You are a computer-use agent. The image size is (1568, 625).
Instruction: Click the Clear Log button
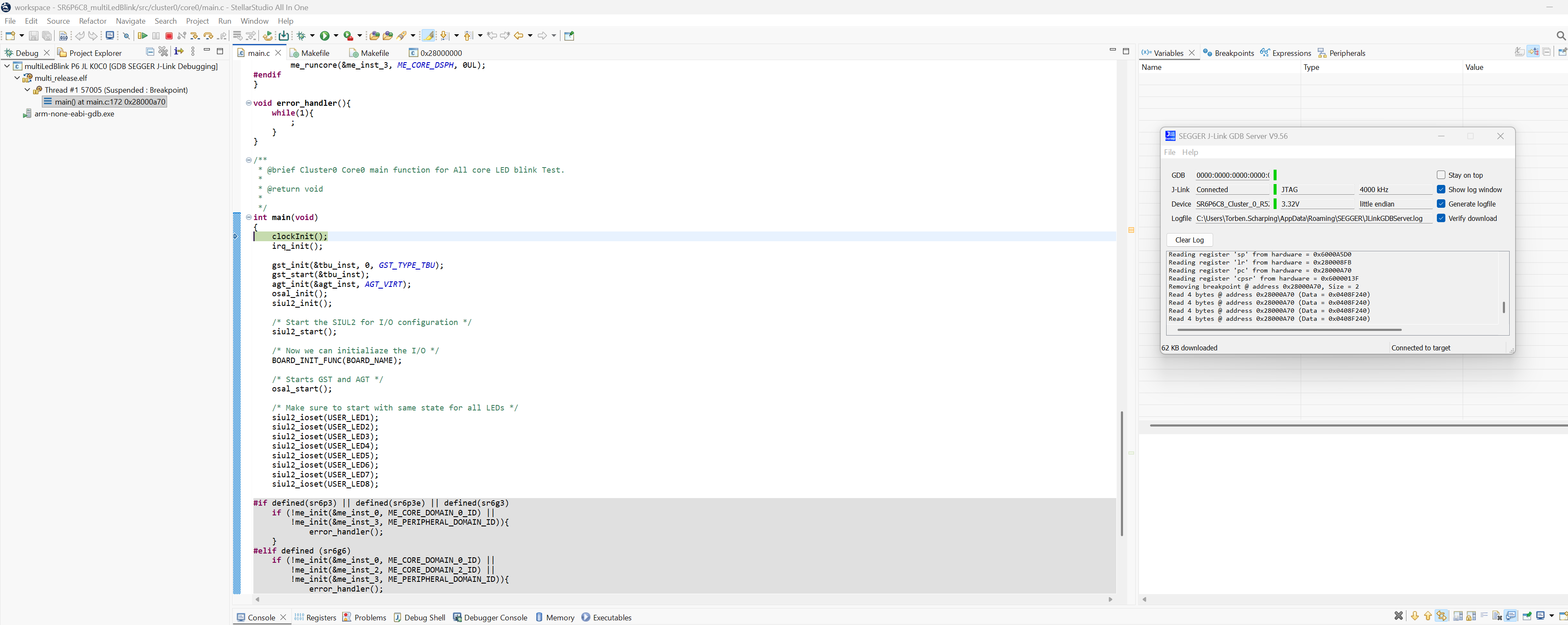[1189, 240]
